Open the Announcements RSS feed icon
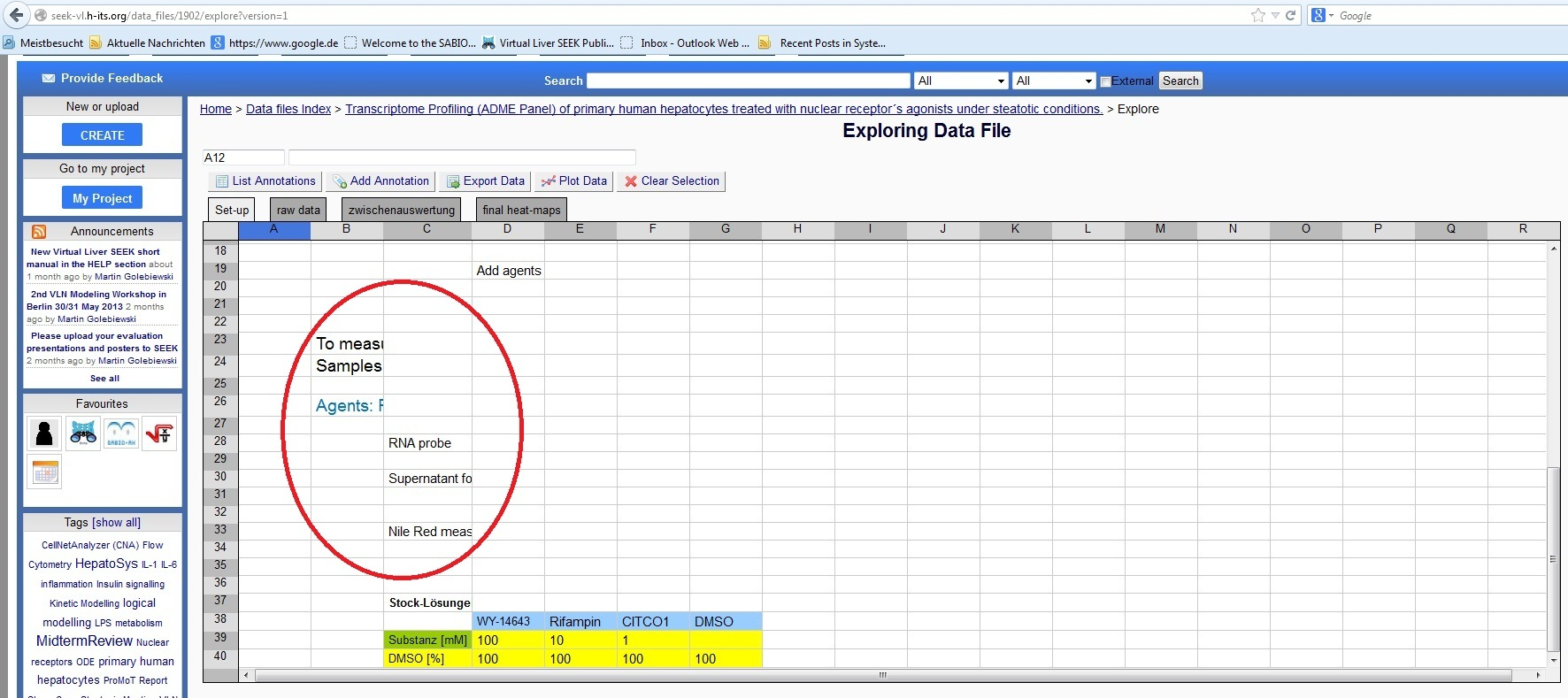 39,232
